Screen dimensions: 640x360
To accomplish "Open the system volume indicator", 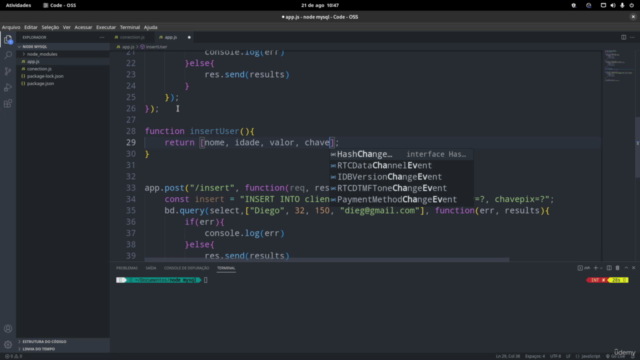I will [x=613, y=5].
